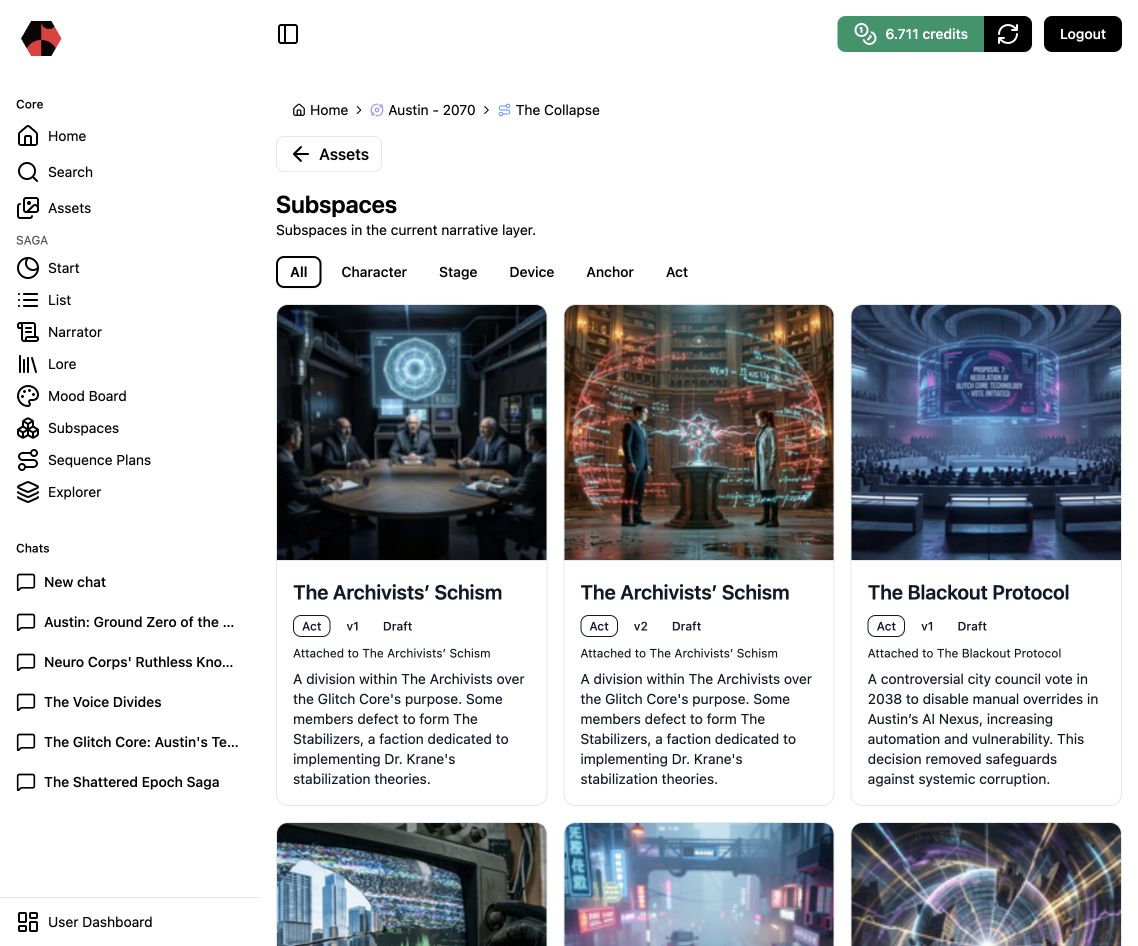The height and width of the screenshot is (946, 1138).
Task: Open the Lore library
Action: (46, 364)
